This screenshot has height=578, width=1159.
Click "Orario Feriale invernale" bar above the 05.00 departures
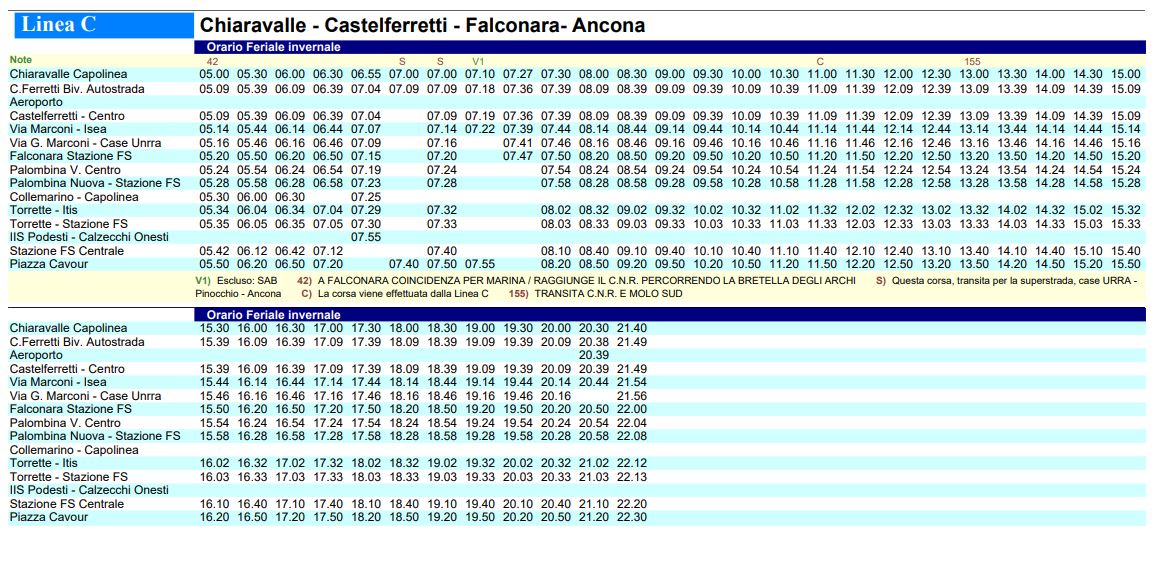[670, 47]
